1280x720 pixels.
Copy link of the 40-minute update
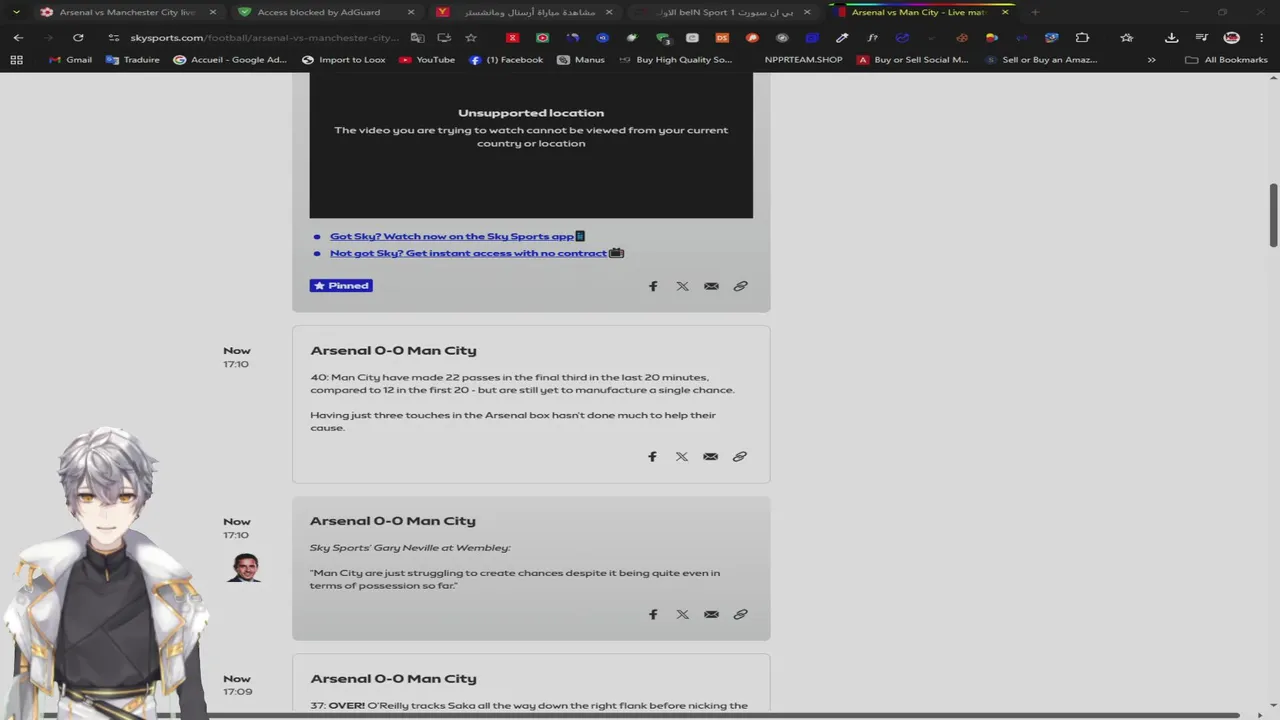tap(739, 456)
